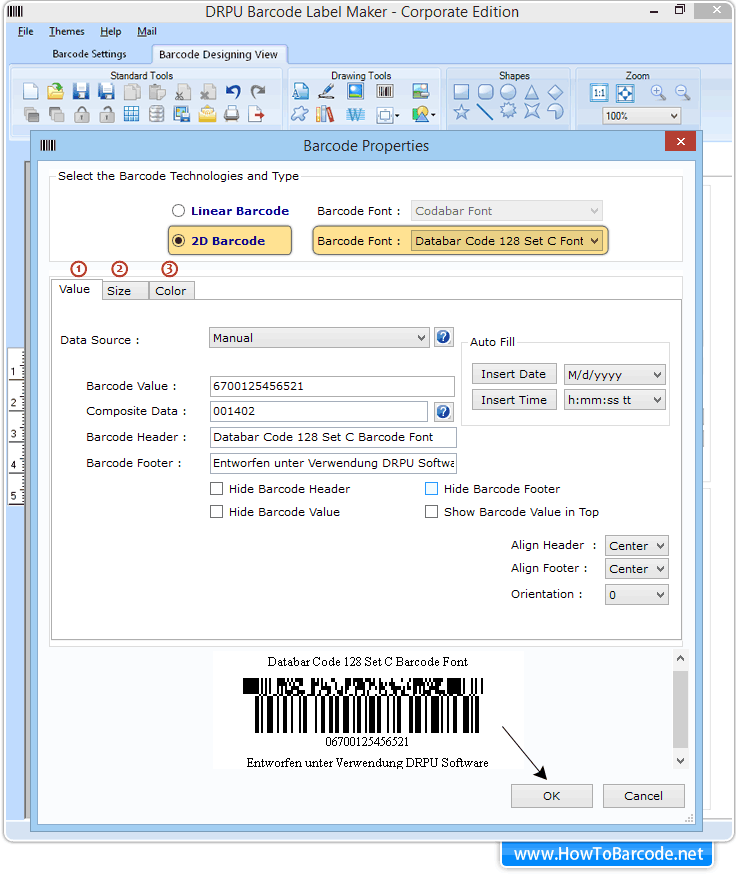
Task: Enable Show Barcode Value in Top
Action: [432, 512]
